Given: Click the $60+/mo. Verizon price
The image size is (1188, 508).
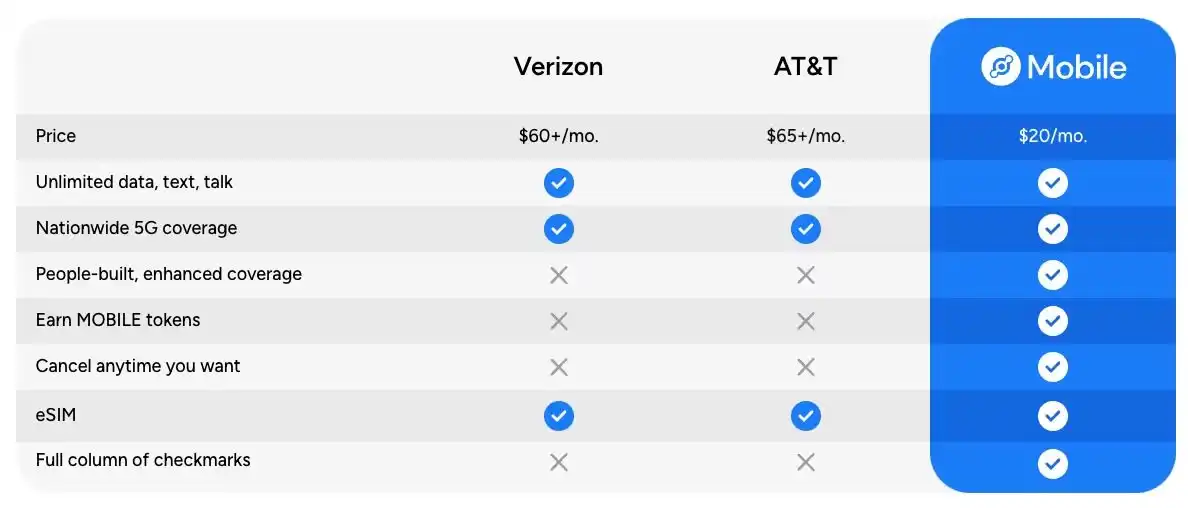Looking at the screenshot, I should (x=558, y=137).
